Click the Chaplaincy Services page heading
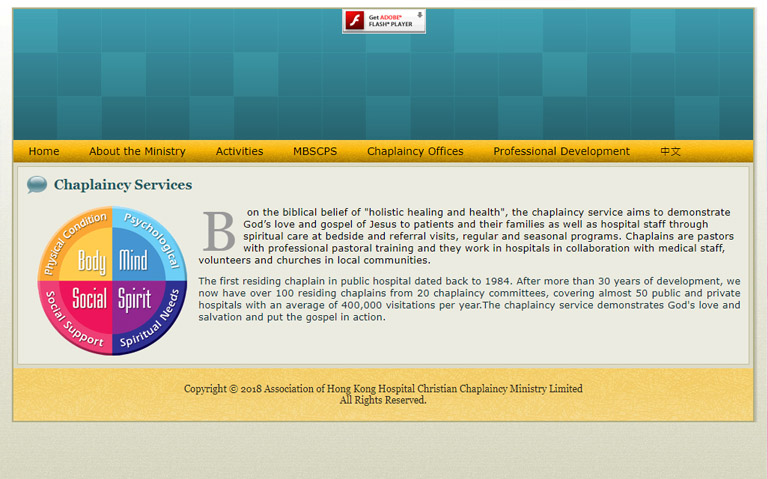768x479 pixels. [123, 185]
